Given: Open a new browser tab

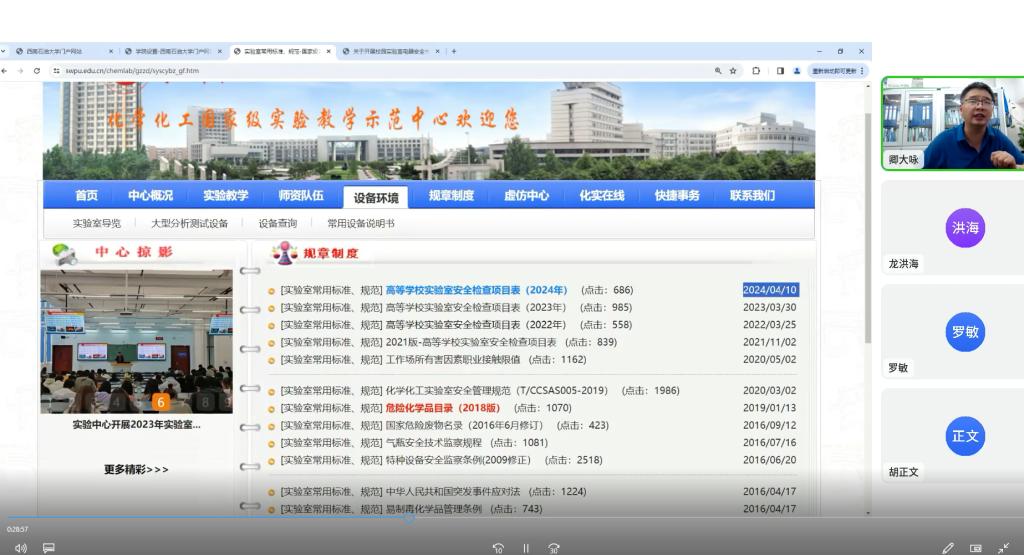Looking at the screenshot, I should pos(454,51).
